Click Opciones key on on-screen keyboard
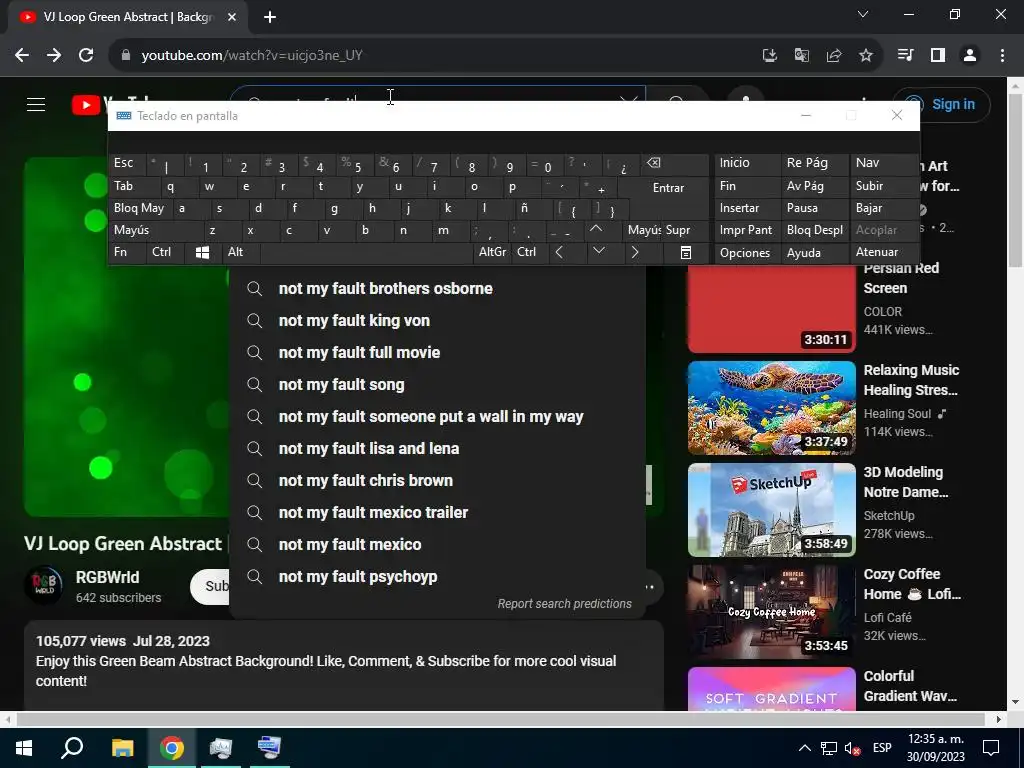This screenshot has height=768, width=1024. pyautogui.click(x=747, y=253)
